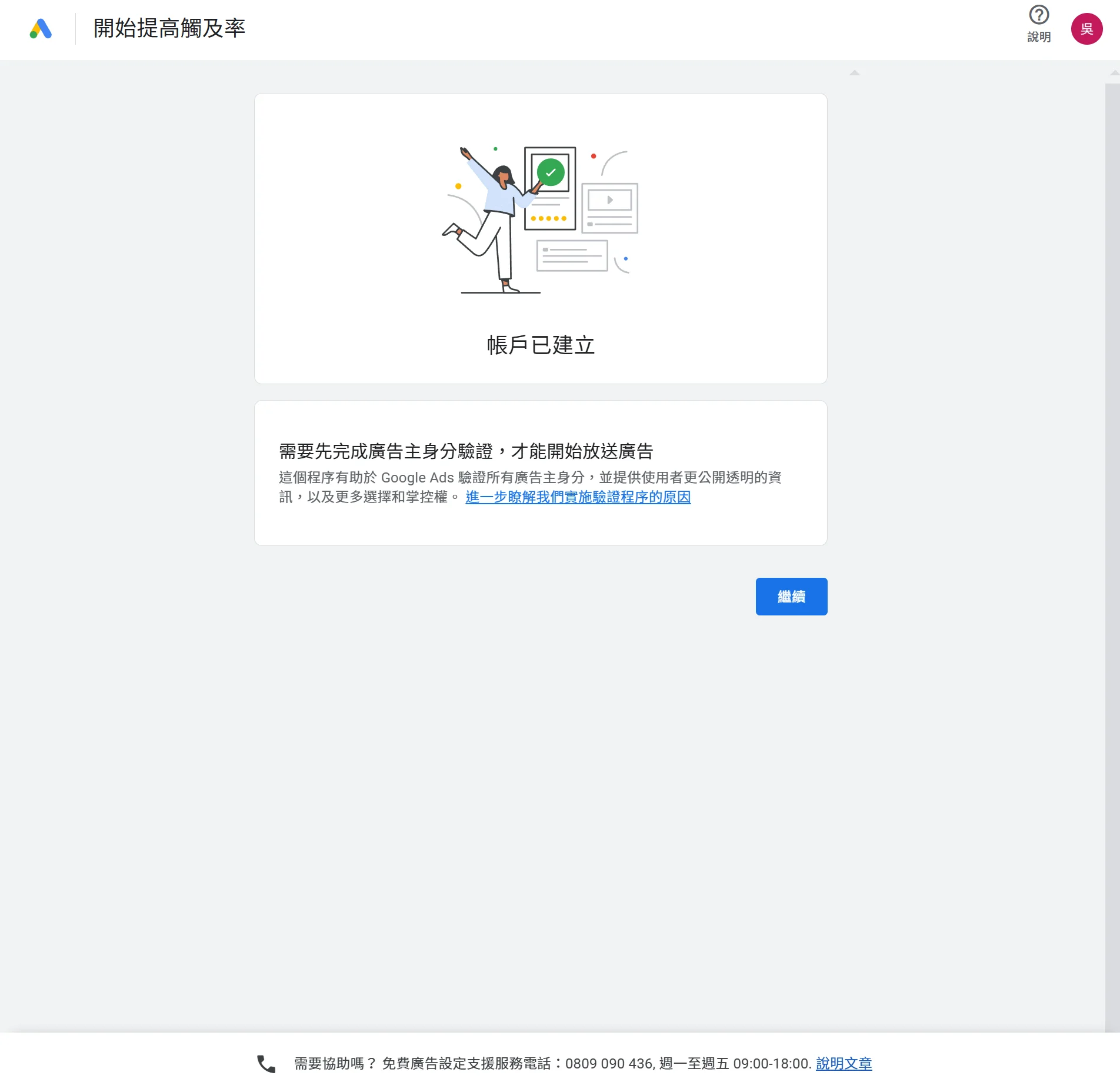Click the support phone number 0809 090 436

click(609, 1064)
